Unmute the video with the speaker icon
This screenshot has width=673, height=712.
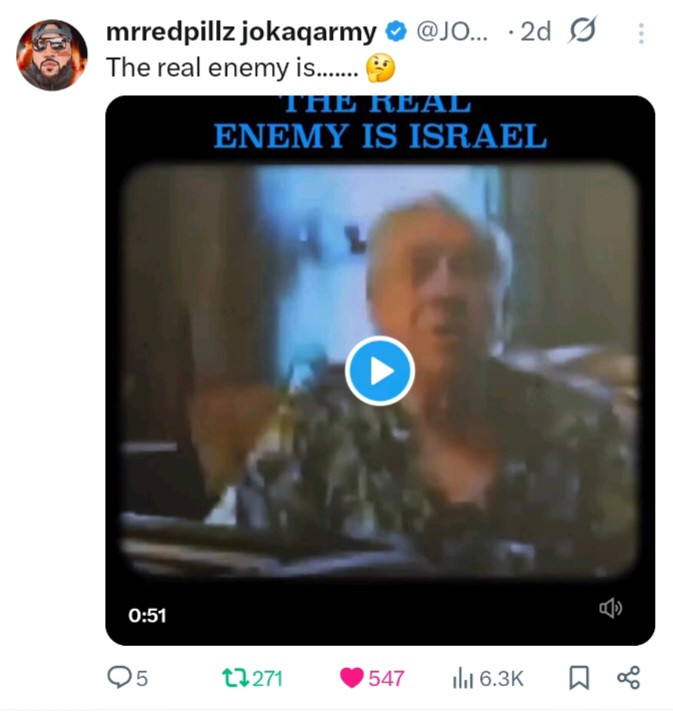610,608
